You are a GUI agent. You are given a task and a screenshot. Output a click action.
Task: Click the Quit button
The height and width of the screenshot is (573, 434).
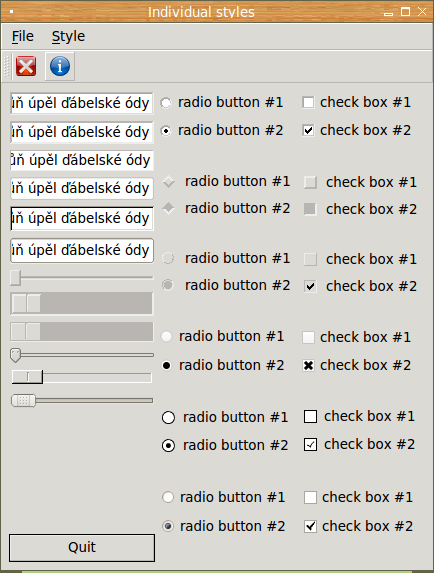click(82, 548)
